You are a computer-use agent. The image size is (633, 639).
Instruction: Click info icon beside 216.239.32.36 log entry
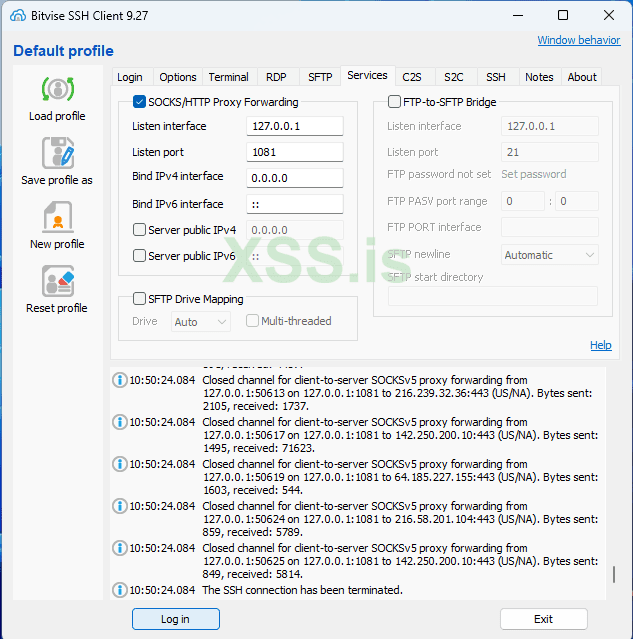(120, 380)
